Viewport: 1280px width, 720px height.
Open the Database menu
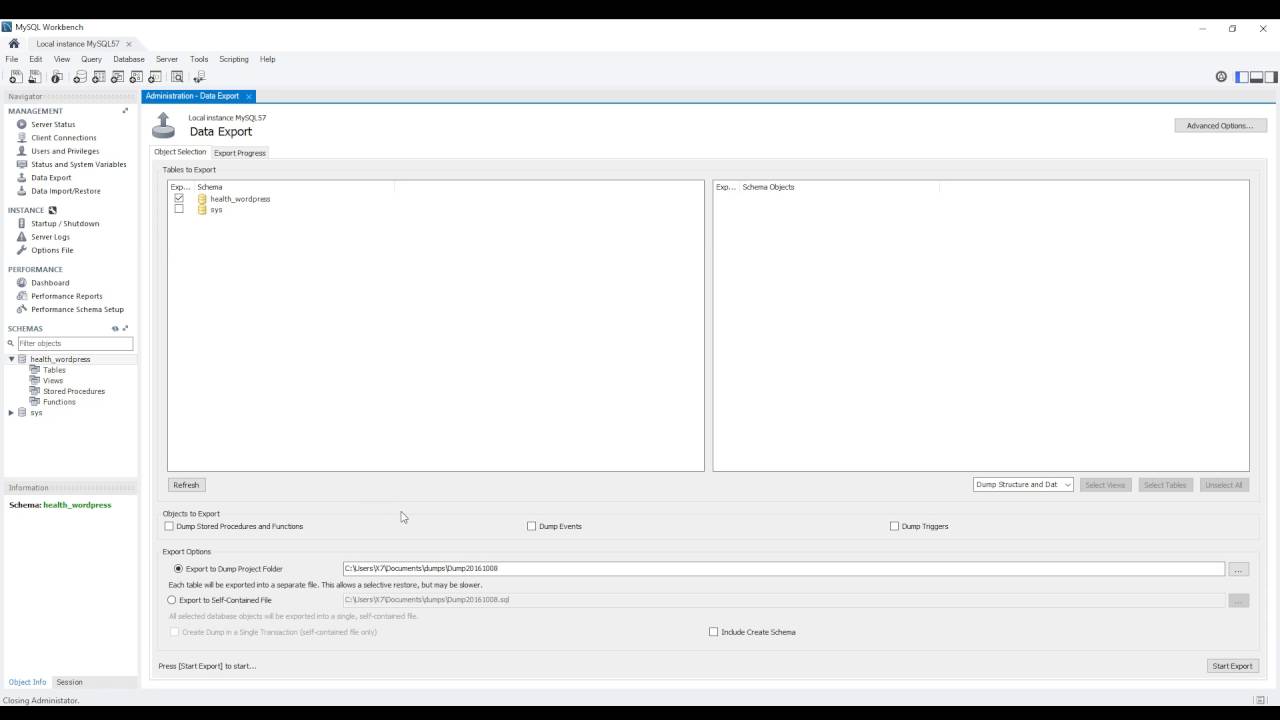pyautogui.click(x=129, y=59)
